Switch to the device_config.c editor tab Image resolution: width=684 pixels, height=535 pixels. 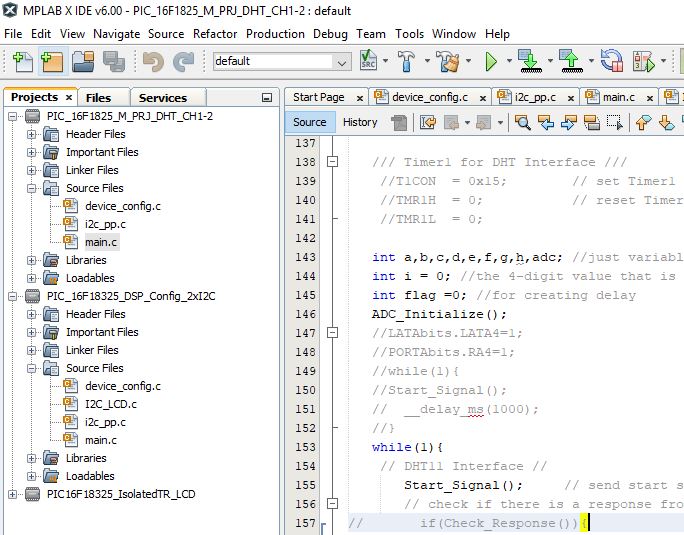(x=430, y=97)
